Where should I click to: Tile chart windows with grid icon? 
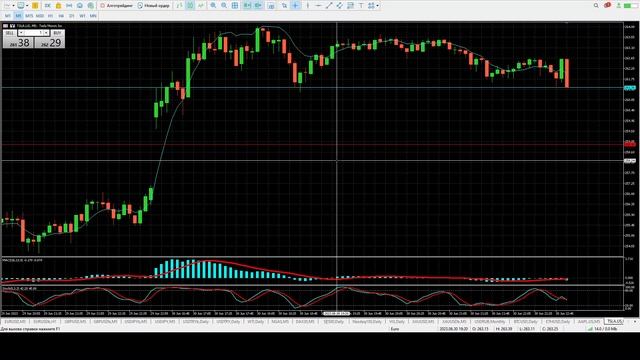pos(235,6)
